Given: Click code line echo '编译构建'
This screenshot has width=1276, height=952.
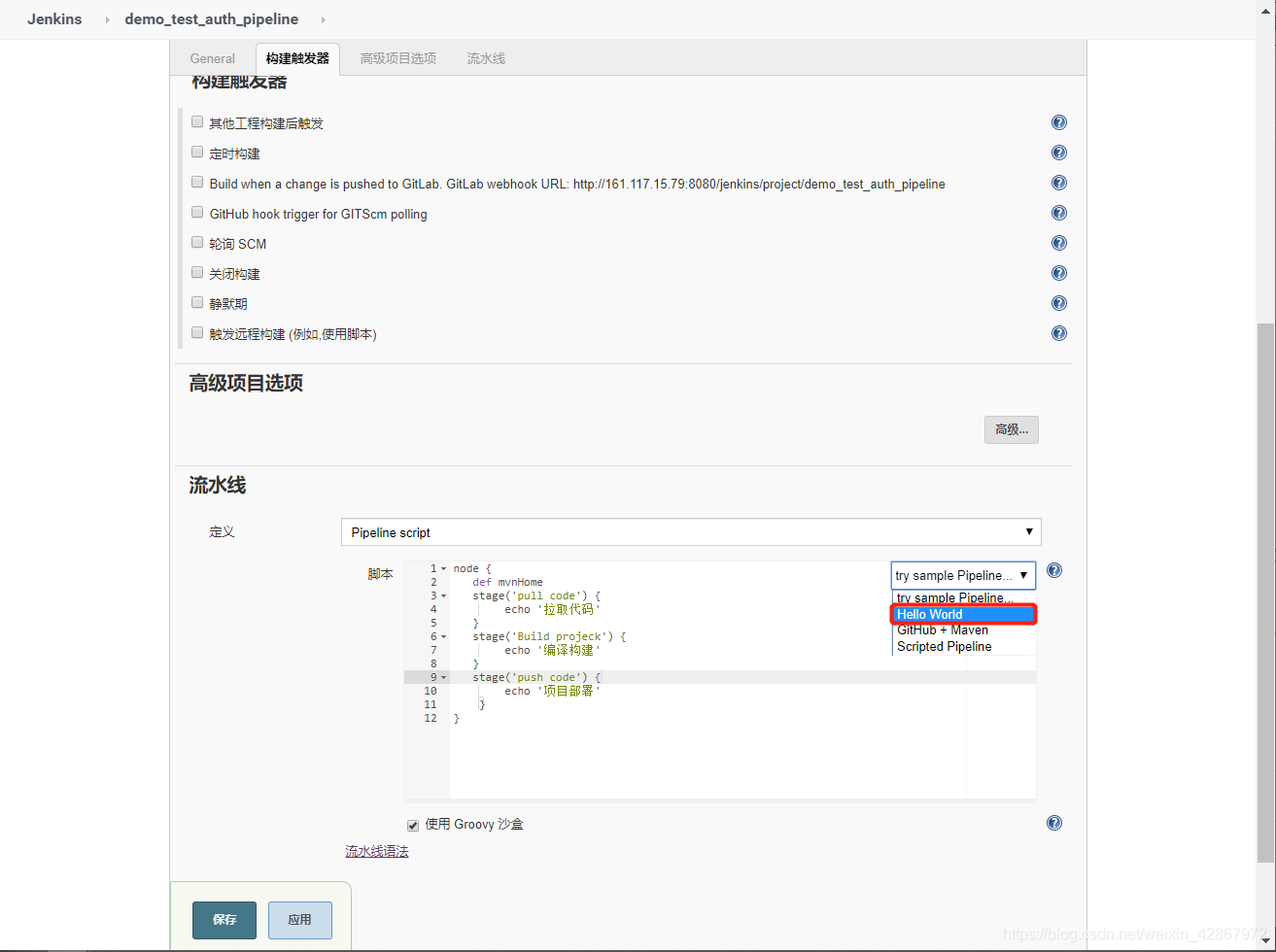Looking at the screenshot, I should click(553, 650).
